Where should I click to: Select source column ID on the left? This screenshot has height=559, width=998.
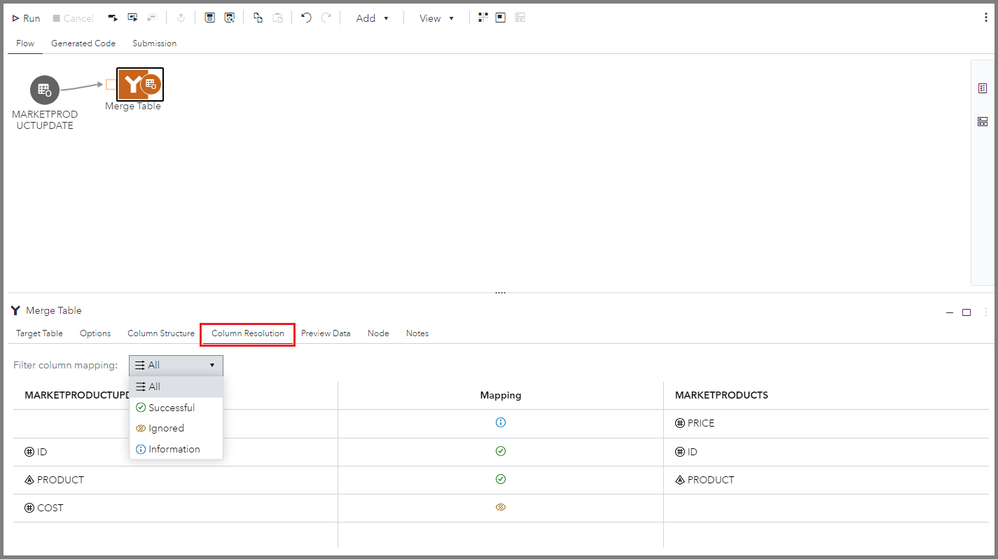tap(36, 451)
